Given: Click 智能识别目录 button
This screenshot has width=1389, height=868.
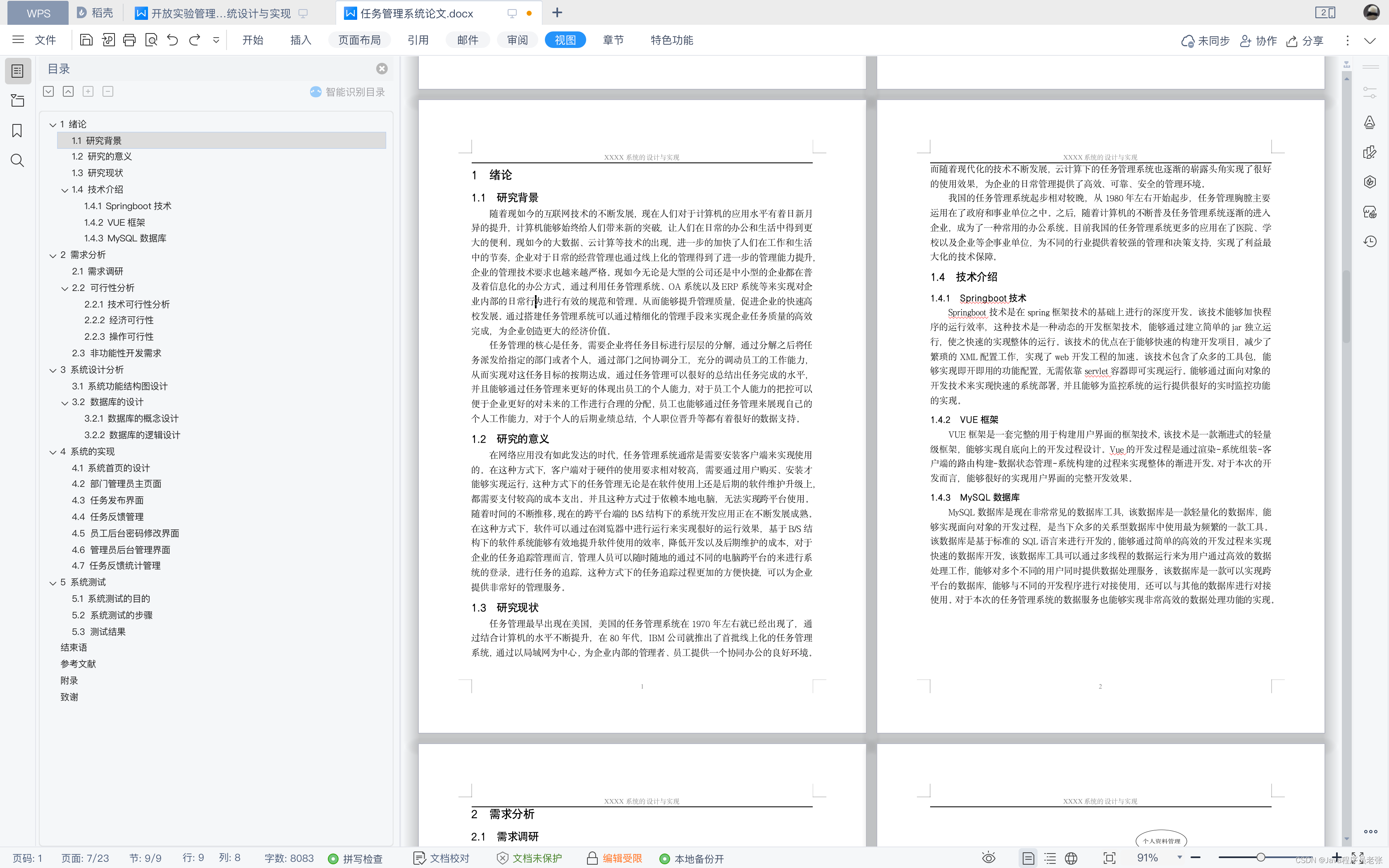Looking at the screenshot, I should pyautogui.click(x=347, y=92).
